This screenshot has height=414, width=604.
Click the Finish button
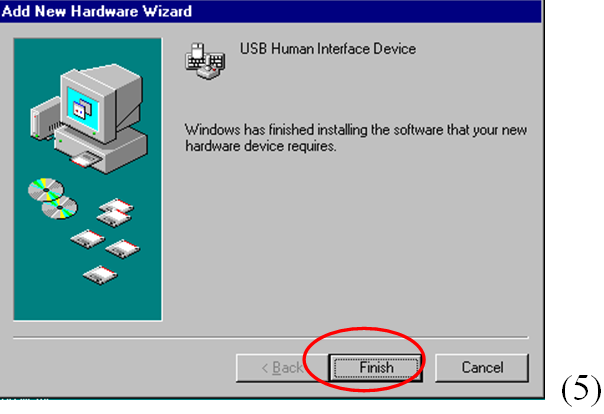376,367
